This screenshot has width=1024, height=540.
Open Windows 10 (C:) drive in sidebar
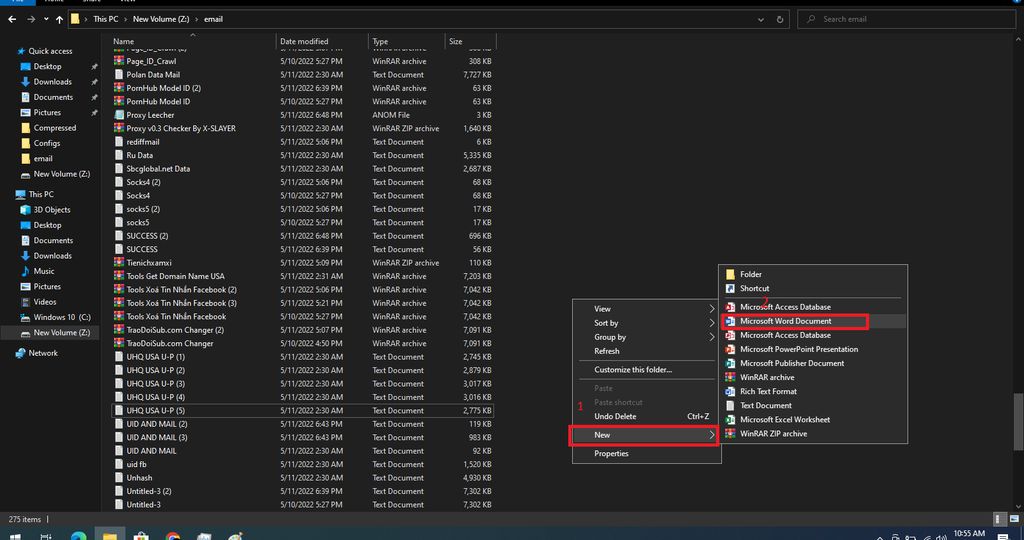(x=62, y=317)
